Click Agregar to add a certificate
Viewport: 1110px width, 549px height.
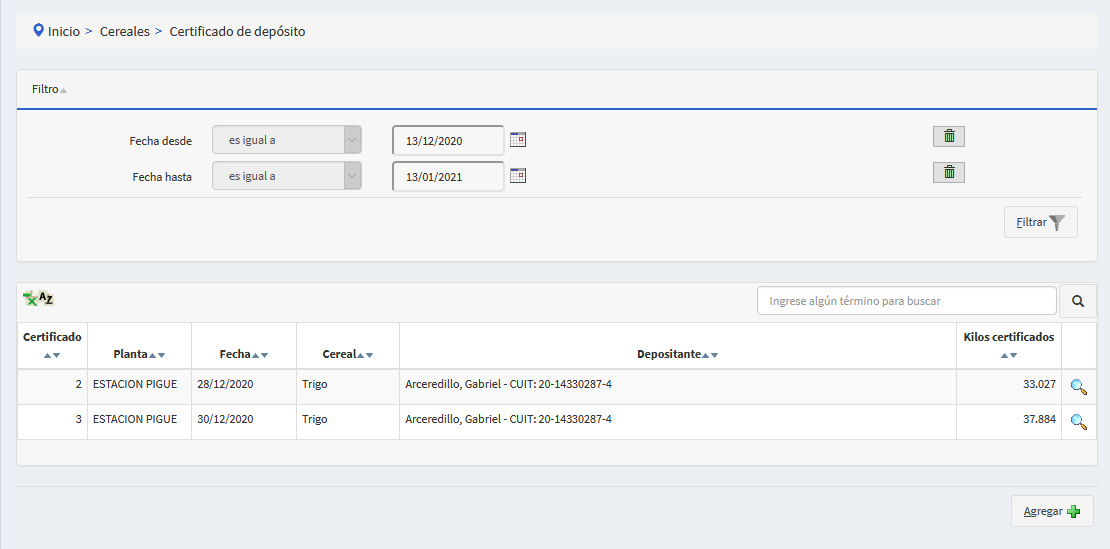click(1052, 511)
